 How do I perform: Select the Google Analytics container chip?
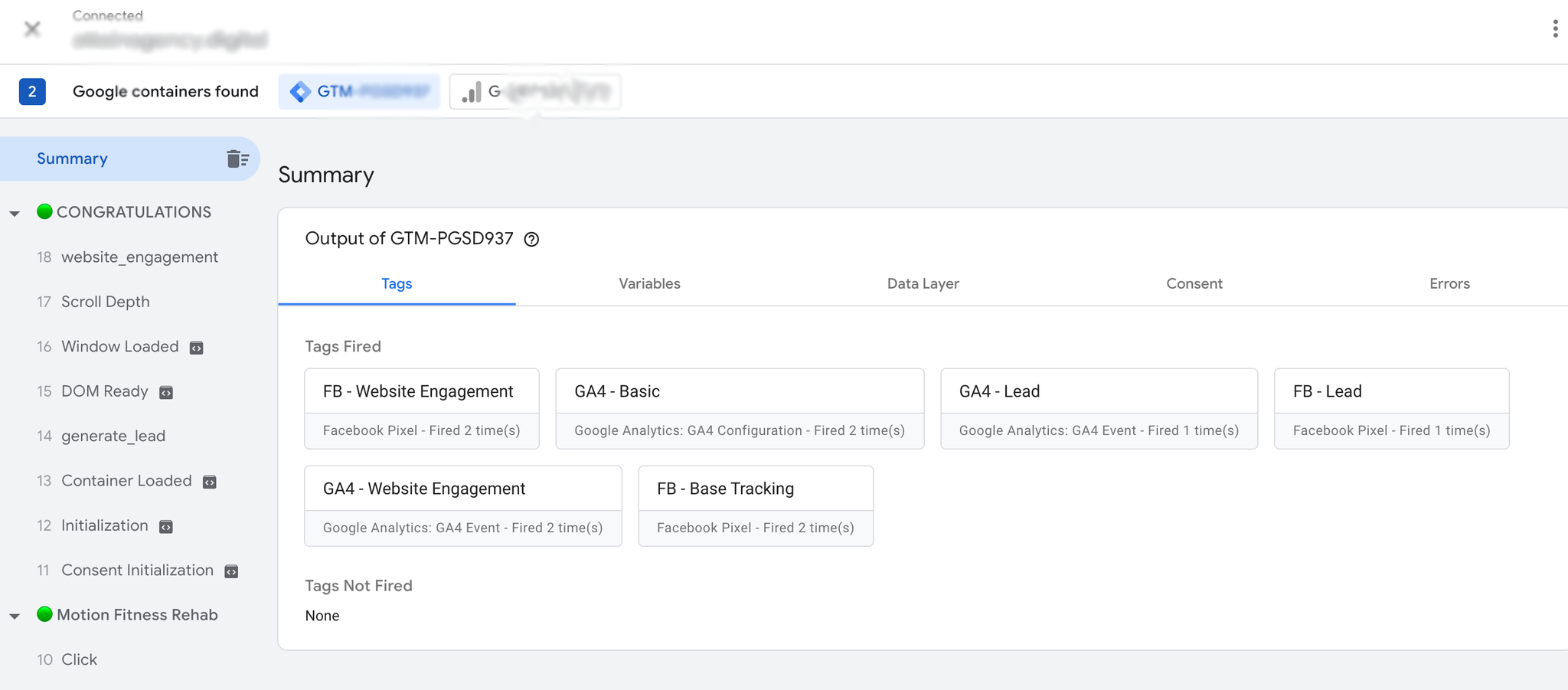click(x=534, y=92)
